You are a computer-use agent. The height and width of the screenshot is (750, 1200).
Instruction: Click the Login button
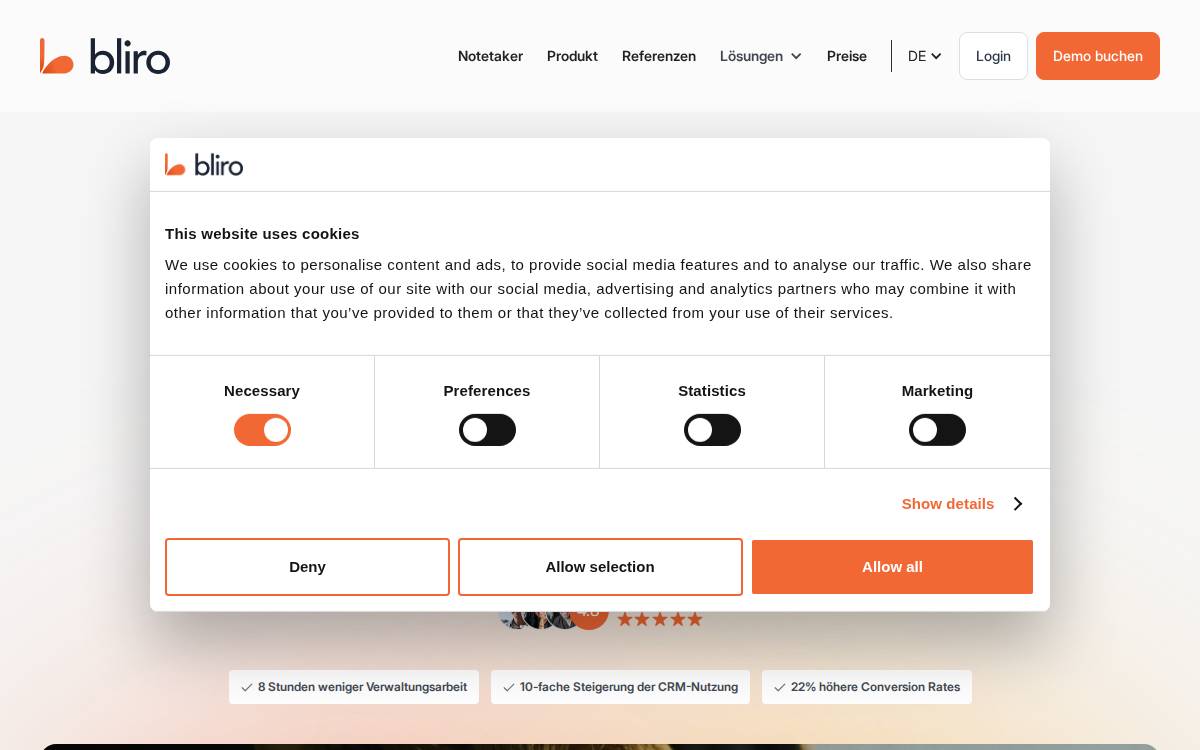[993, 56]
